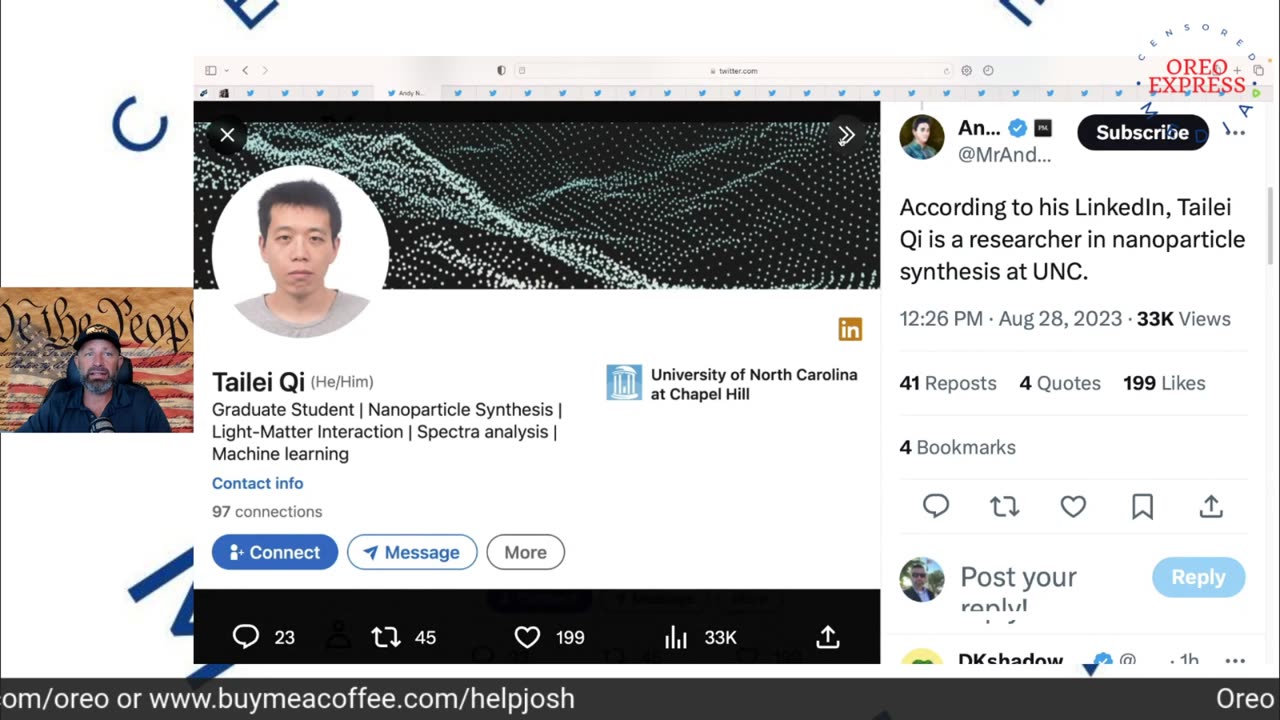
Task: Go back with Safari back arrow
Action: (245, 70)
